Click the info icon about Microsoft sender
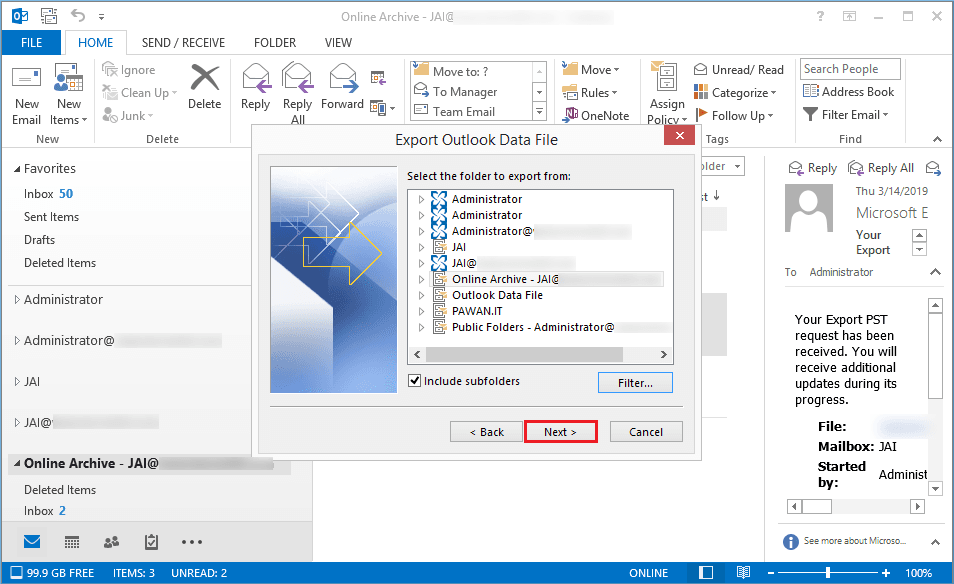The image size is (954, 584). point(790,541)
